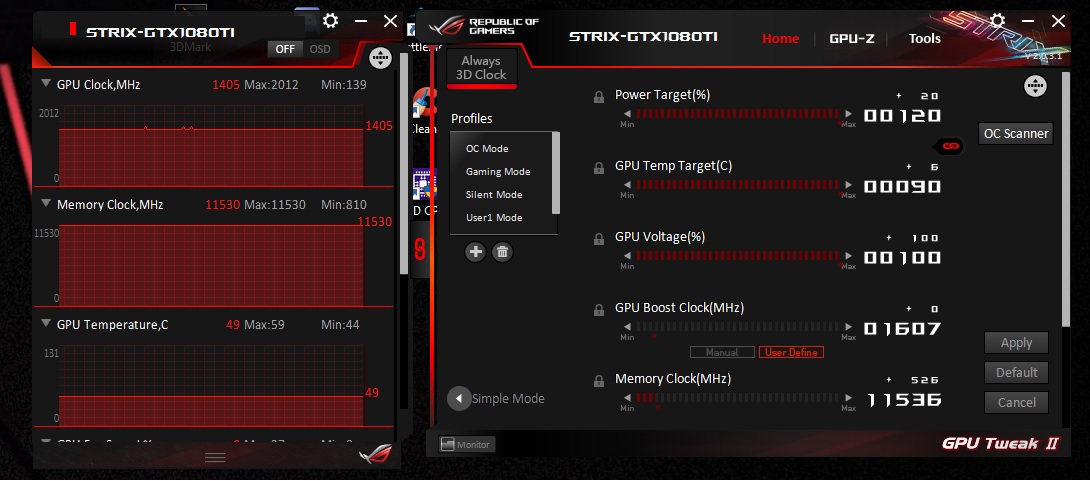The image size is (1090, 481).
Task: Increase GPU Boost Clock with right arrow
Action: [x=848, y=327]
